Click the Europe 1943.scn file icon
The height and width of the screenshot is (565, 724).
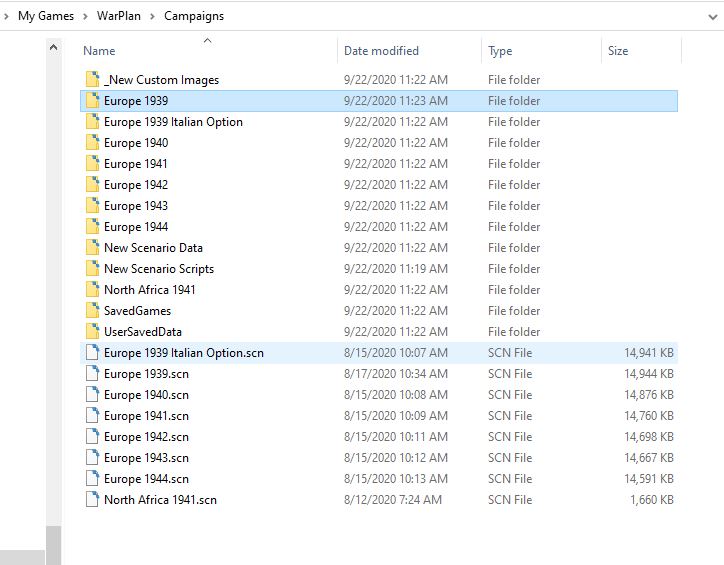pyautogui.click(x=92, y=457)
